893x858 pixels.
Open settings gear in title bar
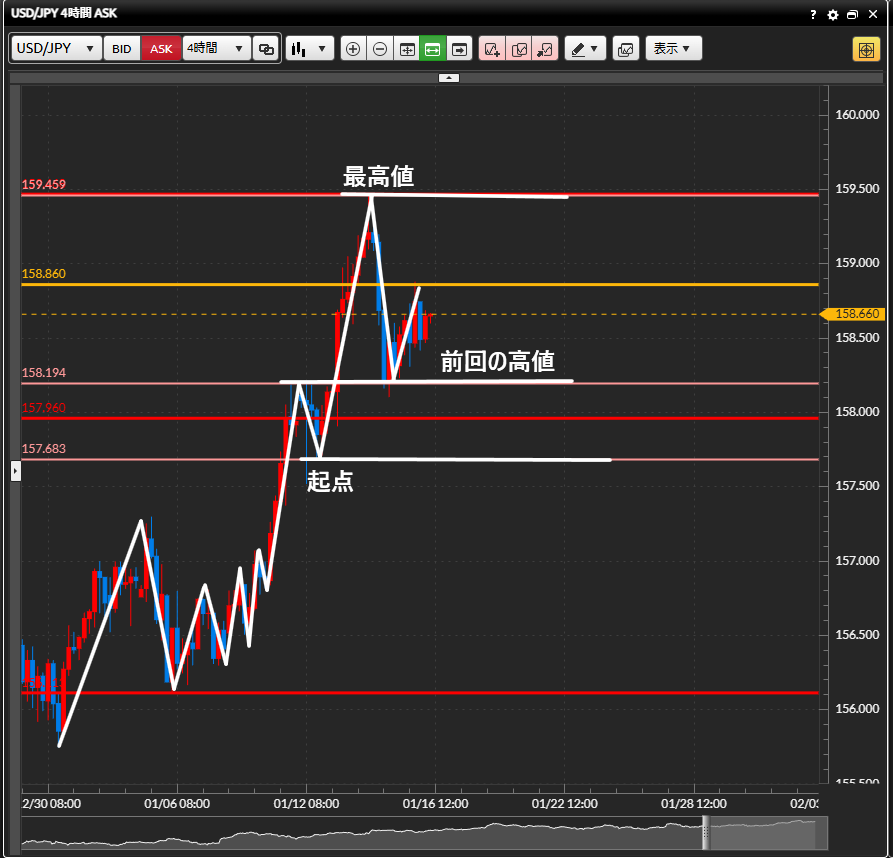pos(833,15)
